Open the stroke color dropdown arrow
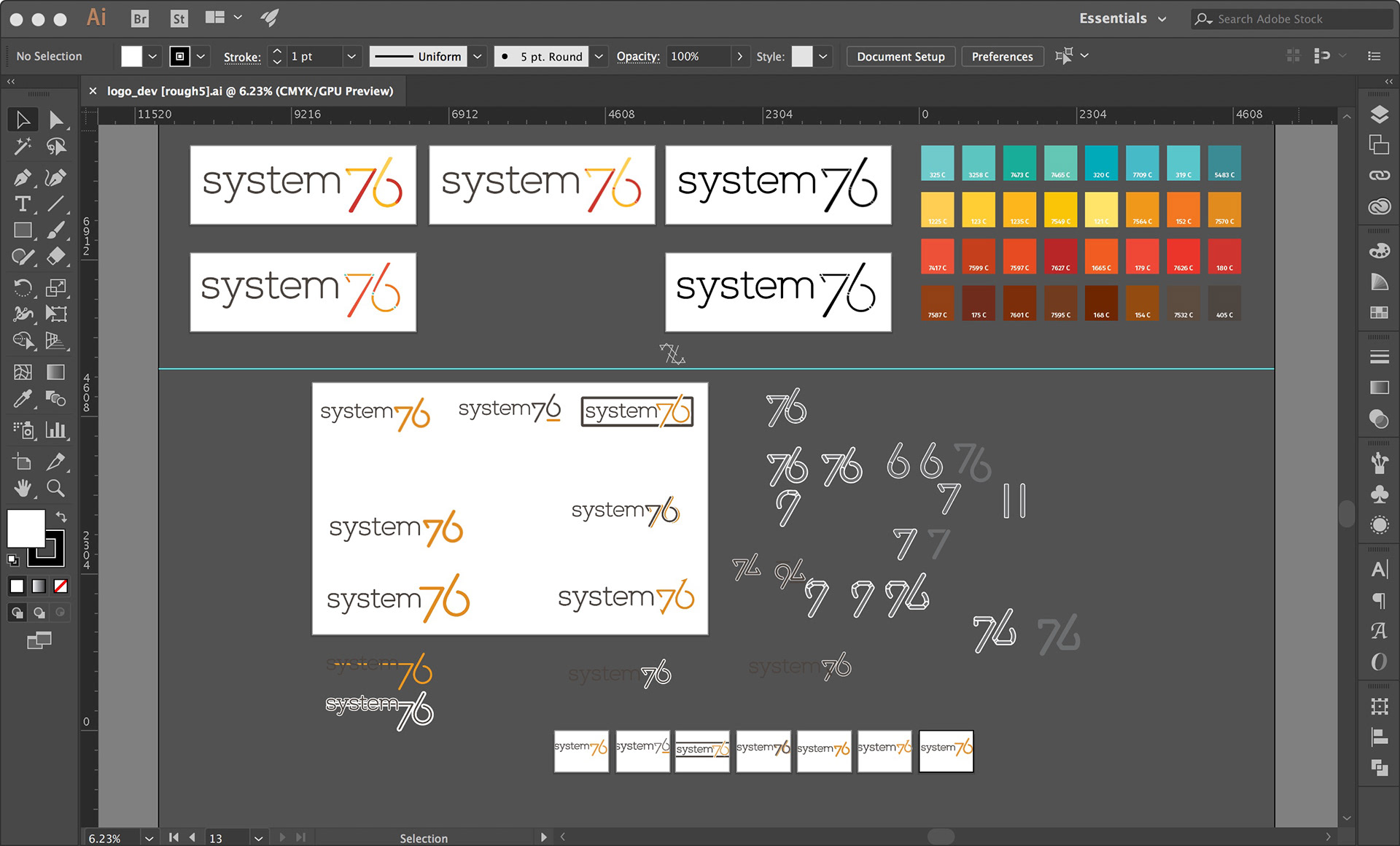Image resolution: width=1400 pixels, height=846 pixels. click(x=201, y=56)
